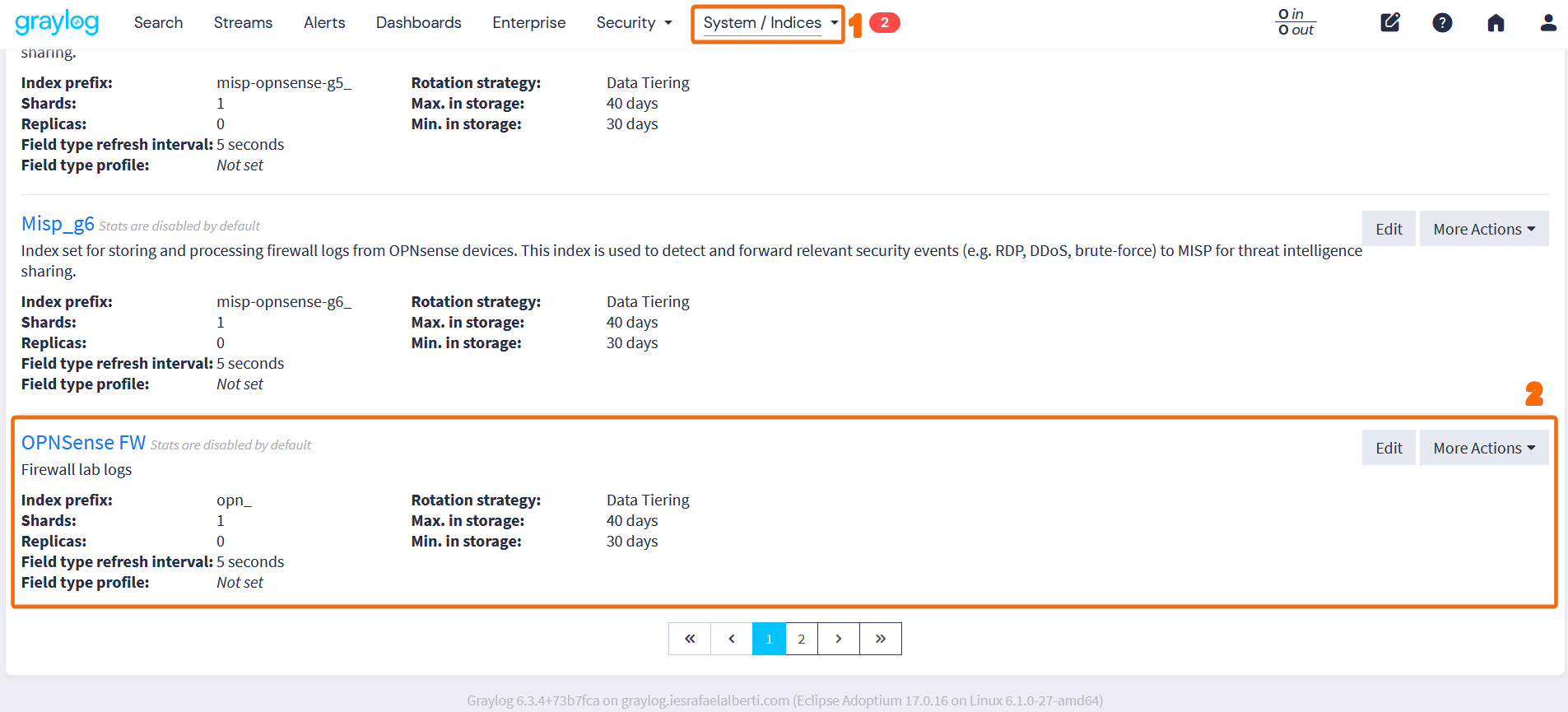Click Data Tiering value under Misp_g6

(x=648, y=301)
